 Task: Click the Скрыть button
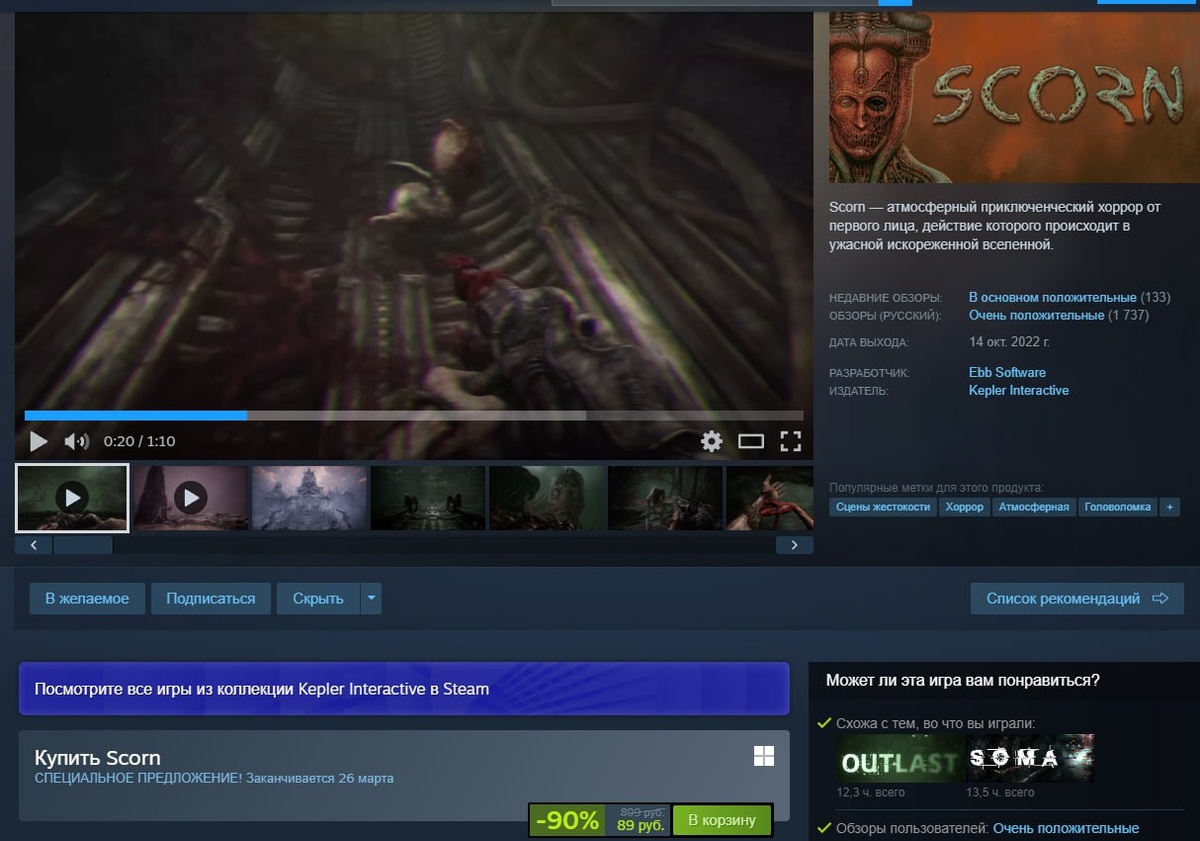coord(318,599)
